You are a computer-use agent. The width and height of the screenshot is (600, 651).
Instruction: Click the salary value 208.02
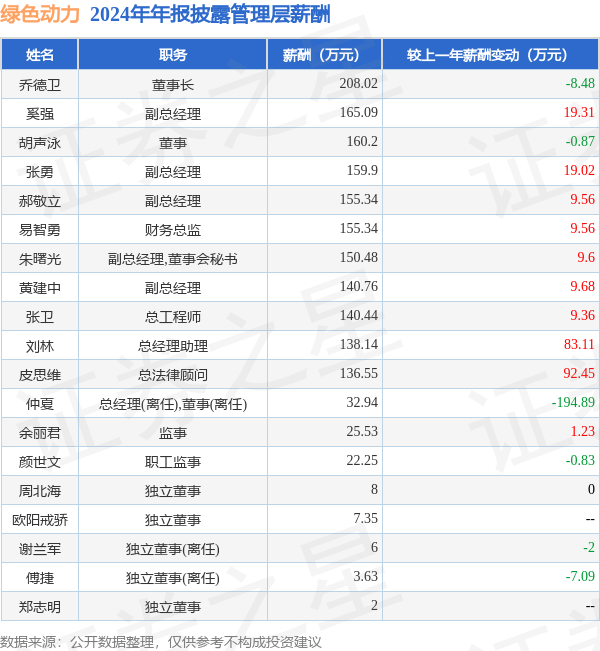click(359, 83)
